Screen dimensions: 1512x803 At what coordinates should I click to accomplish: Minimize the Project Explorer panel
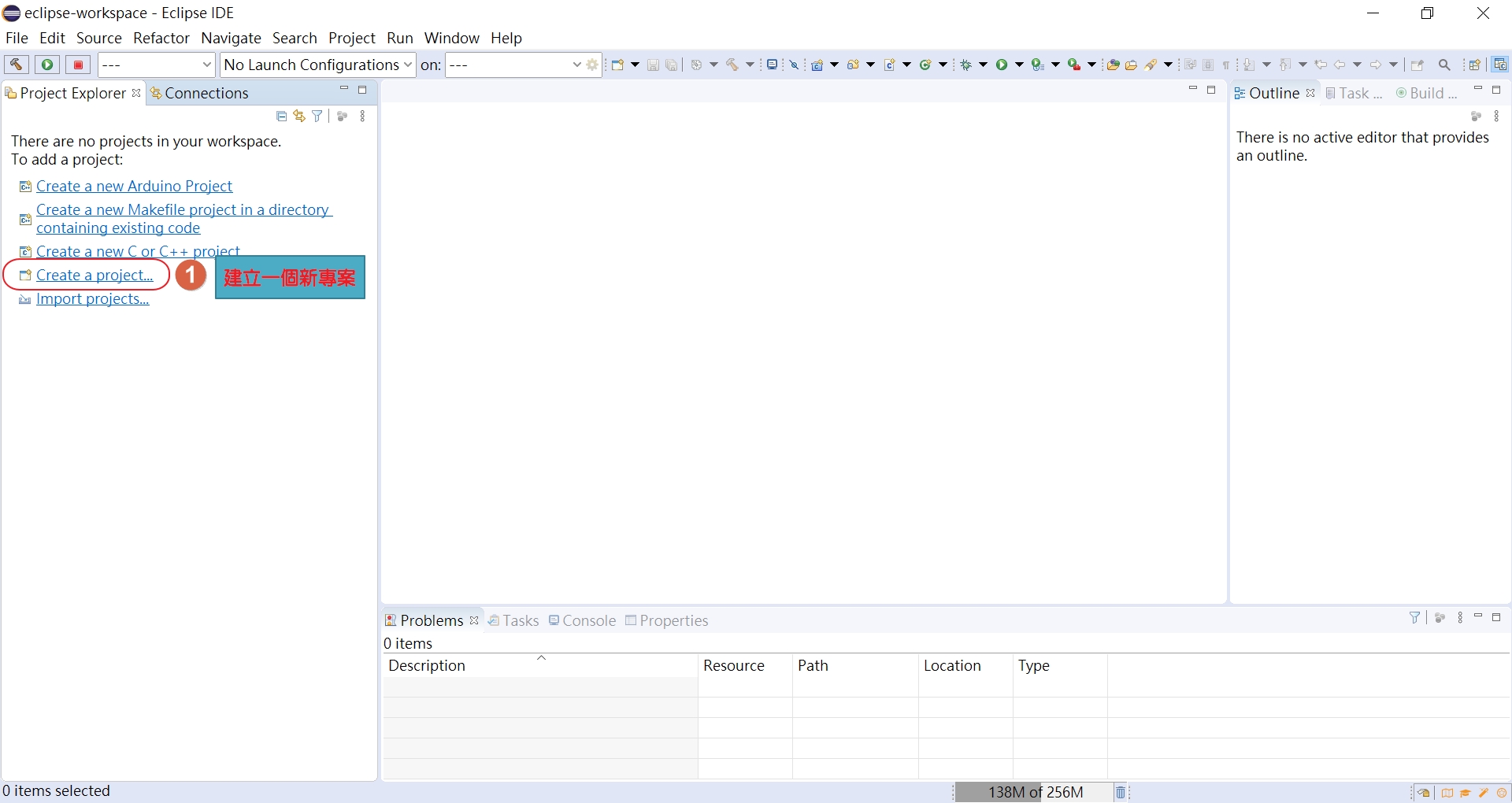(344, 90)
